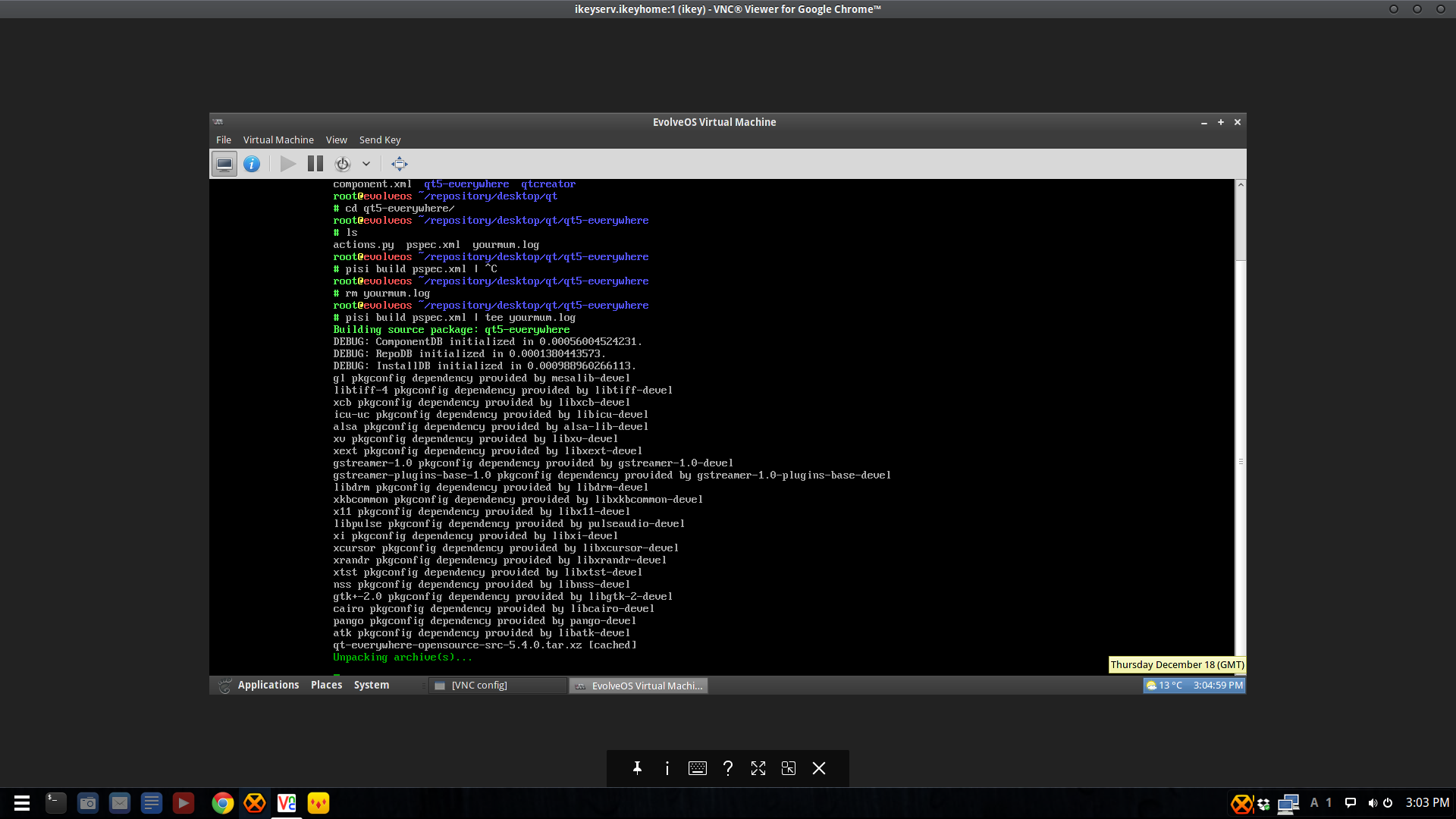Open the camera screenshot app

coord(88,803)
